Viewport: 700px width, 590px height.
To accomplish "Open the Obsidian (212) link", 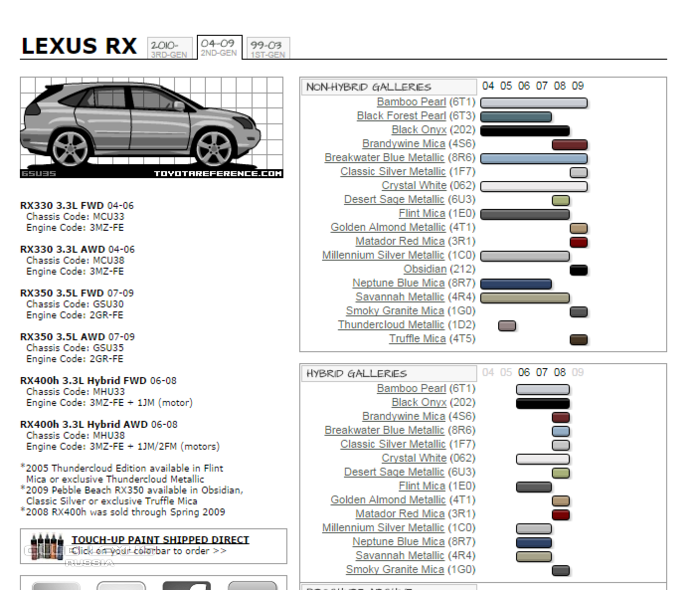I will click(425, 269).
